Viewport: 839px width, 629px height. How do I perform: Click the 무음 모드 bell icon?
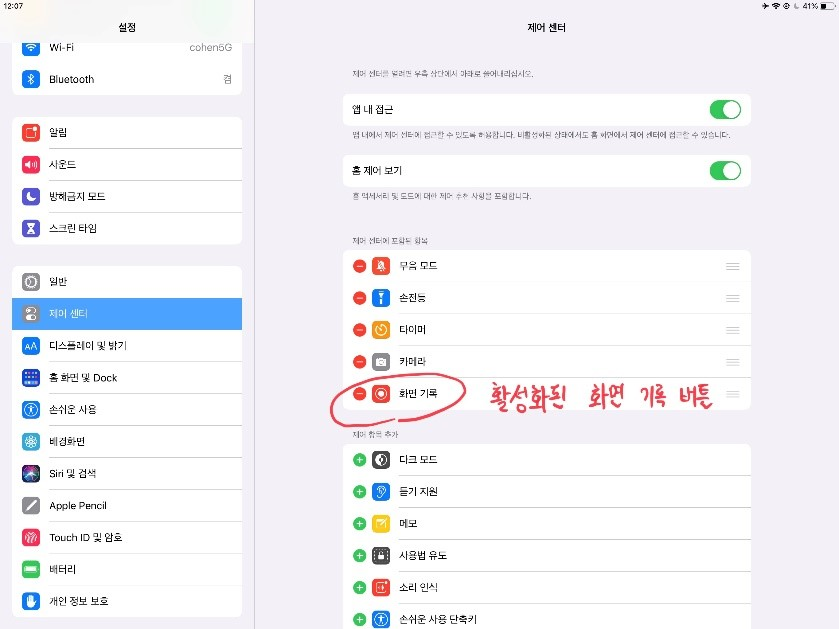(381, 266)
